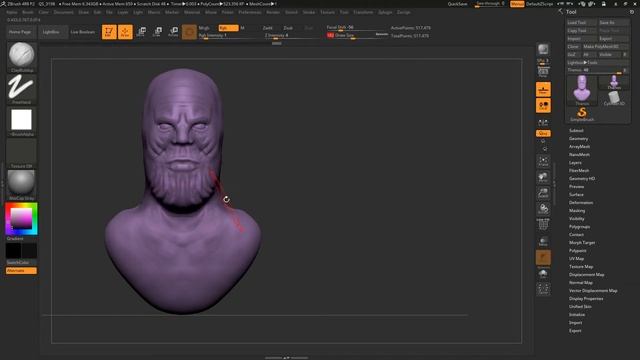This screenshot has width=640, height=360.
Task: Click Make PolyMesh3D button
Action: [605, 47]
